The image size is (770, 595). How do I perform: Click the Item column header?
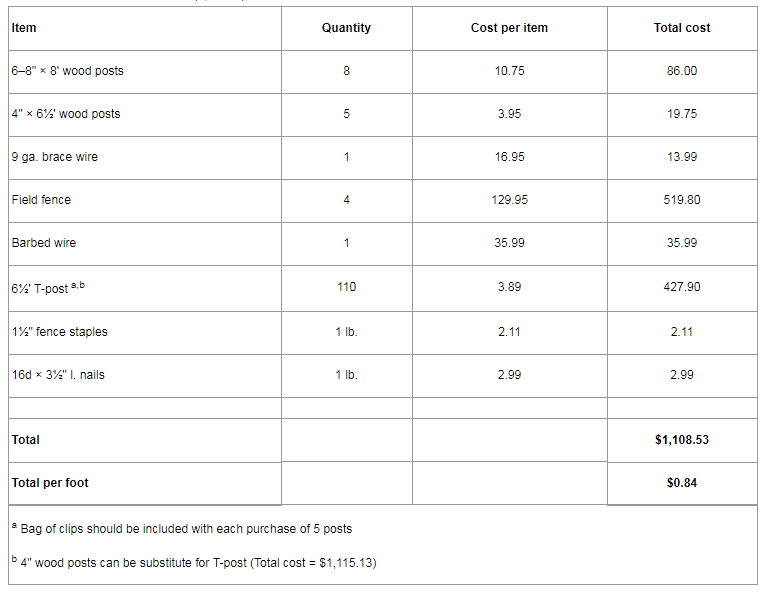click(24, 28)
